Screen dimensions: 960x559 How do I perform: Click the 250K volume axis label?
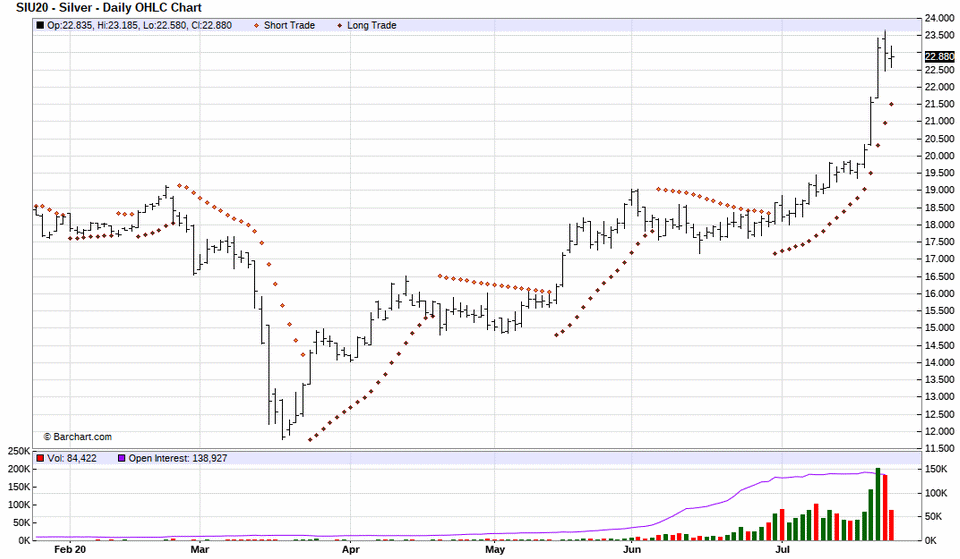pos(19,451)
